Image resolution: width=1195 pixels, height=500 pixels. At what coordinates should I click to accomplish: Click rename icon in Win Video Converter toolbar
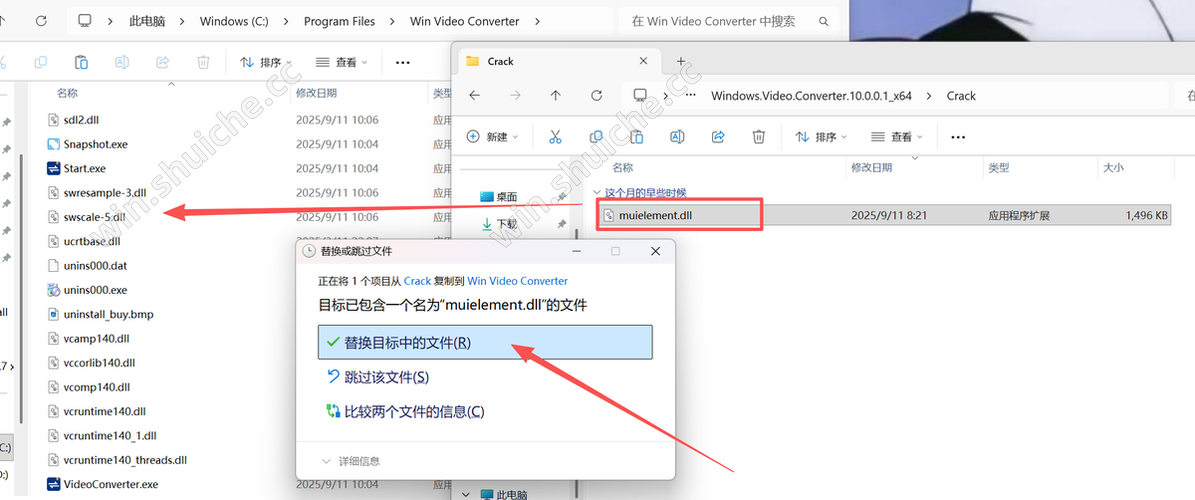coord(122,62)
